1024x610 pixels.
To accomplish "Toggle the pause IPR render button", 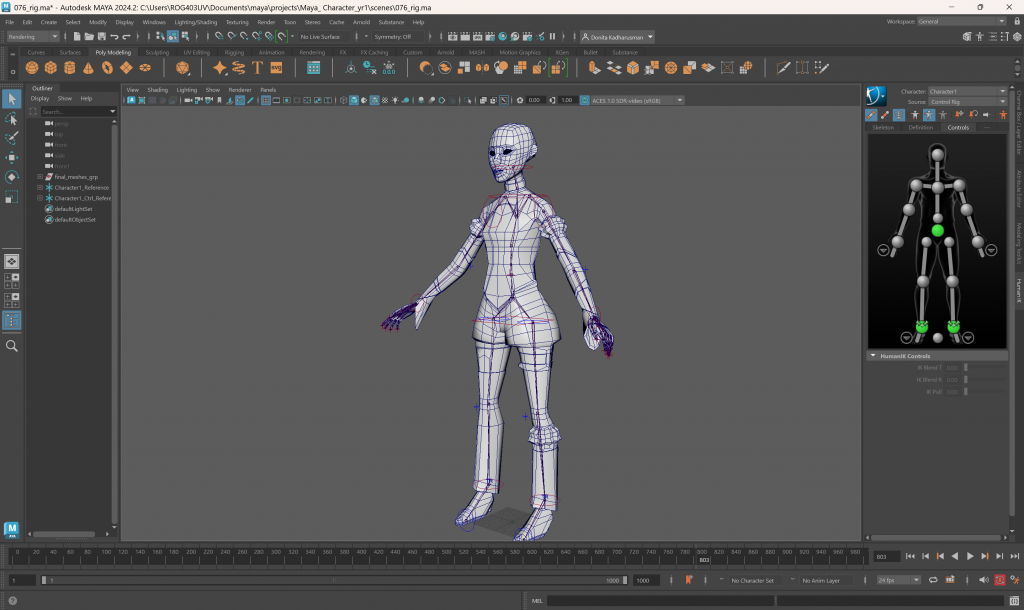I will coord(552,37).
